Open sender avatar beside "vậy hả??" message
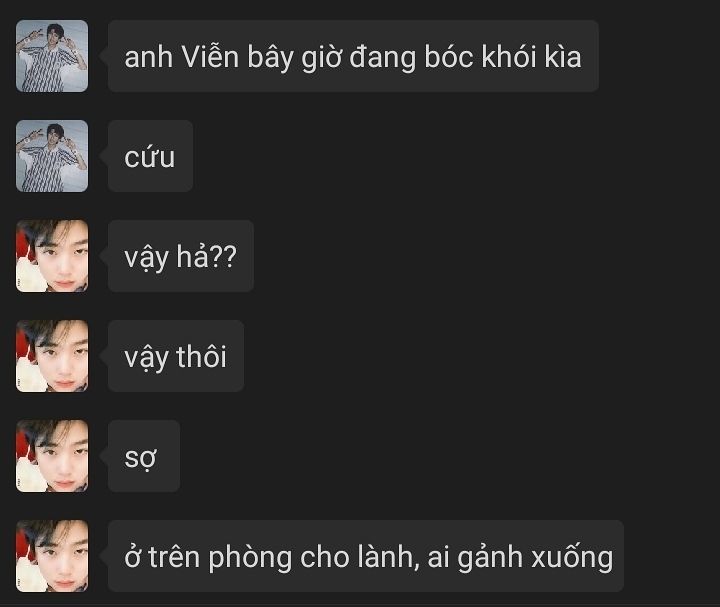The height and width of the screenshot is (607, 720). click(x=52, y=256)
